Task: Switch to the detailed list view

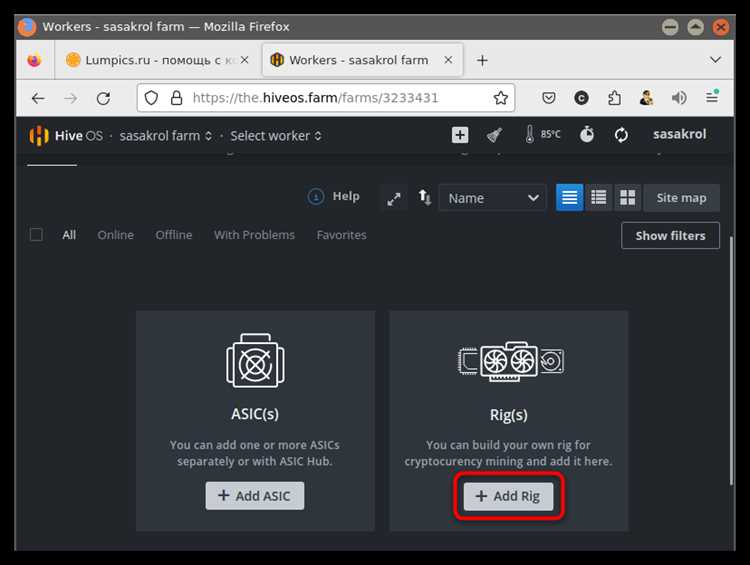Action: tap(598, 197)
